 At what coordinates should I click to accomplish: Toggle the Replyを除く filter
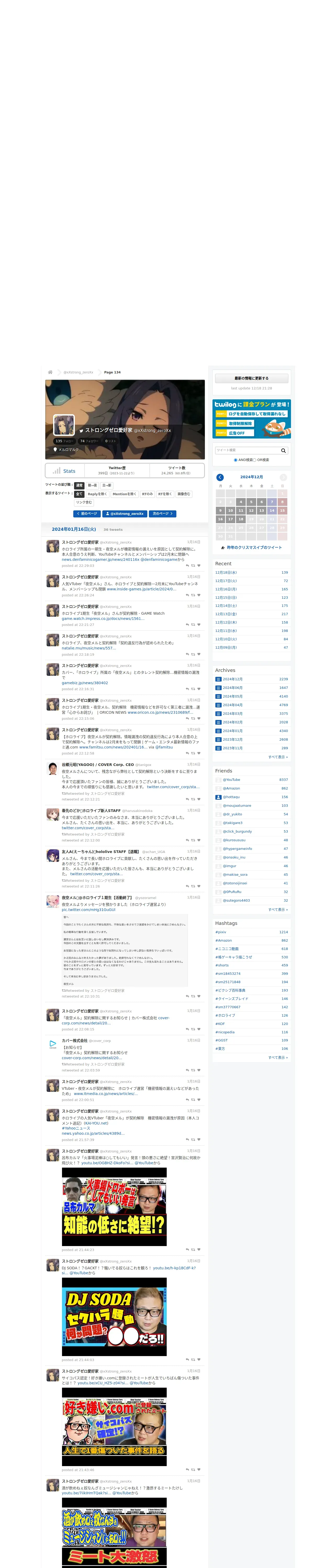point(98,494)
